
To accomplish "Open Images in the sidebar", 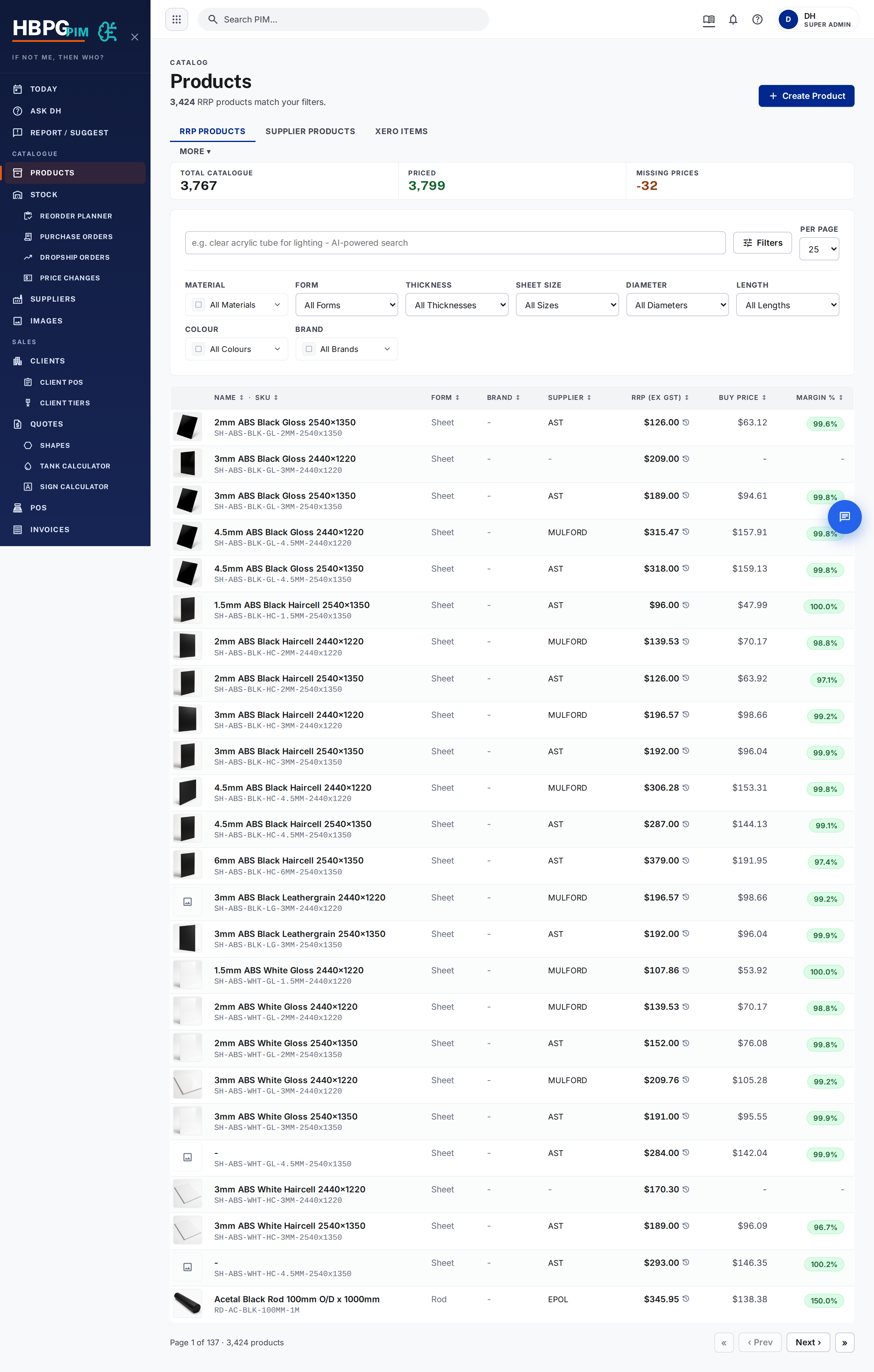I will [x=75, y=321].
